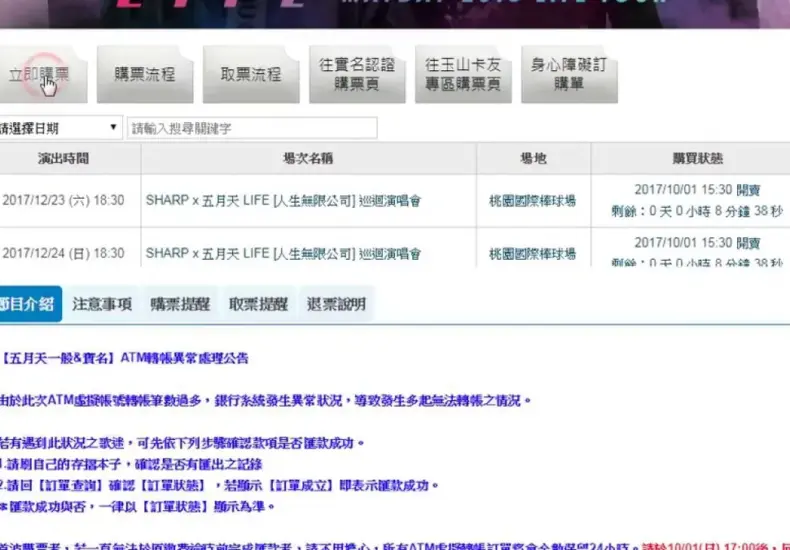Click the line about 銀行系統發生異常狀況
This screenshot has width=790, height=550.
click(x=266, y=400)
